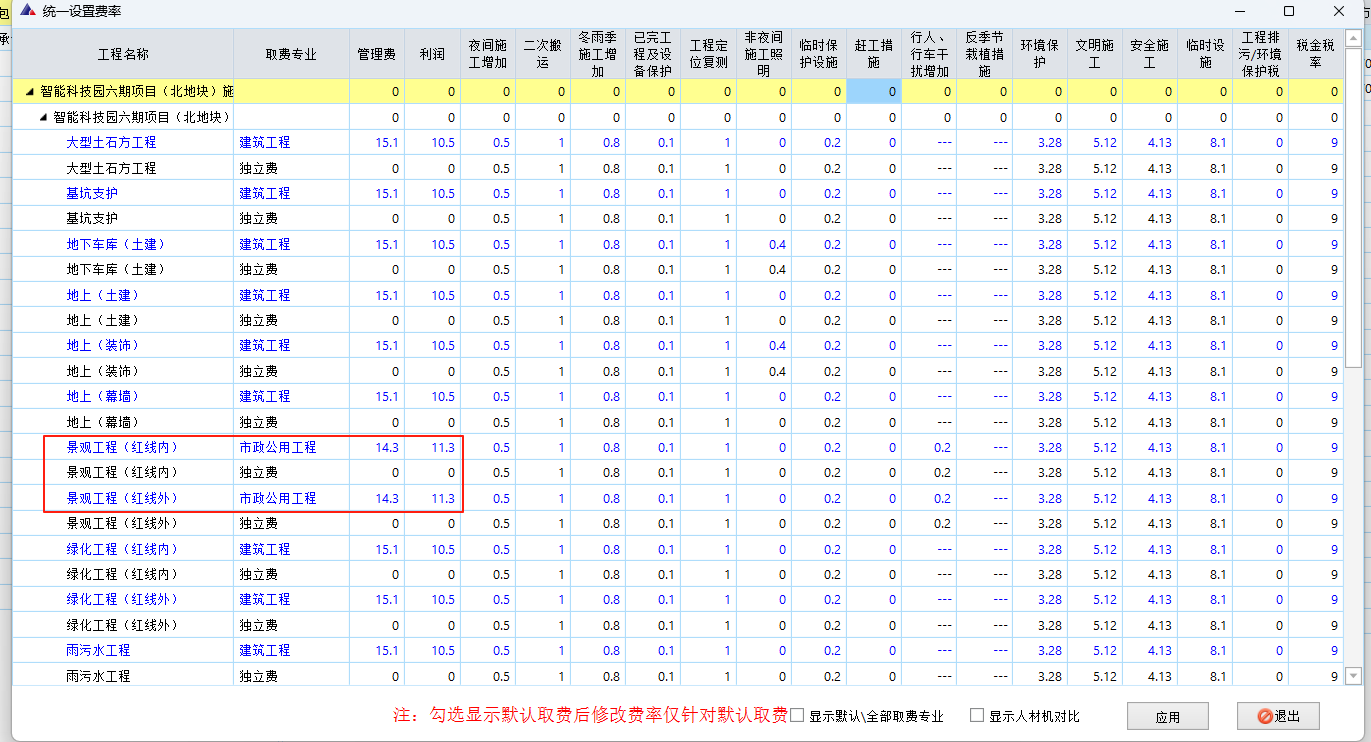The width and height of the screenshot is (1371, 742).
Task: Select highlighted 赶工措施 cell in yellow row
Action: tap(873, 92)
